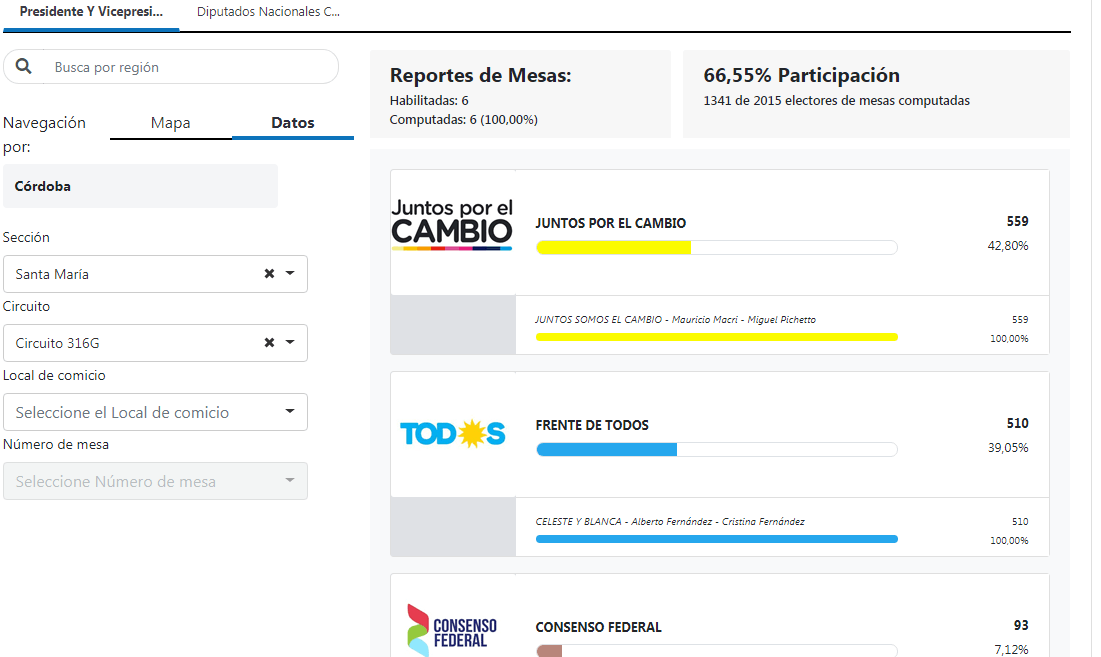
Task: Open the Número de mesa dropdown
Action: click(155, 481)
